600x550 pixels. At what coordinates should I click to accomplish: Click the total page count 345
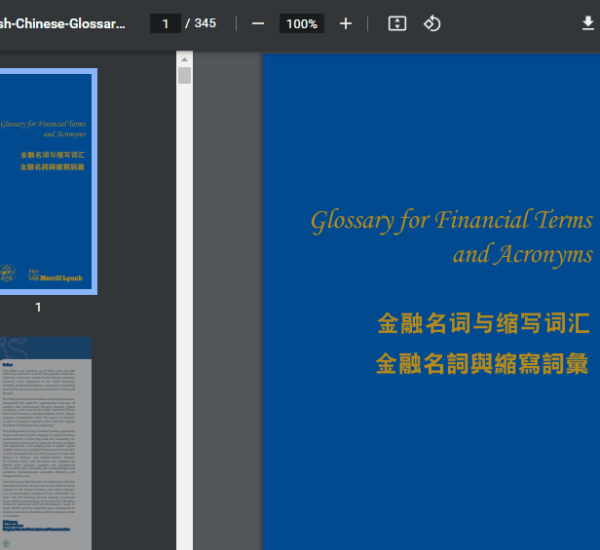tap(205, 23)
